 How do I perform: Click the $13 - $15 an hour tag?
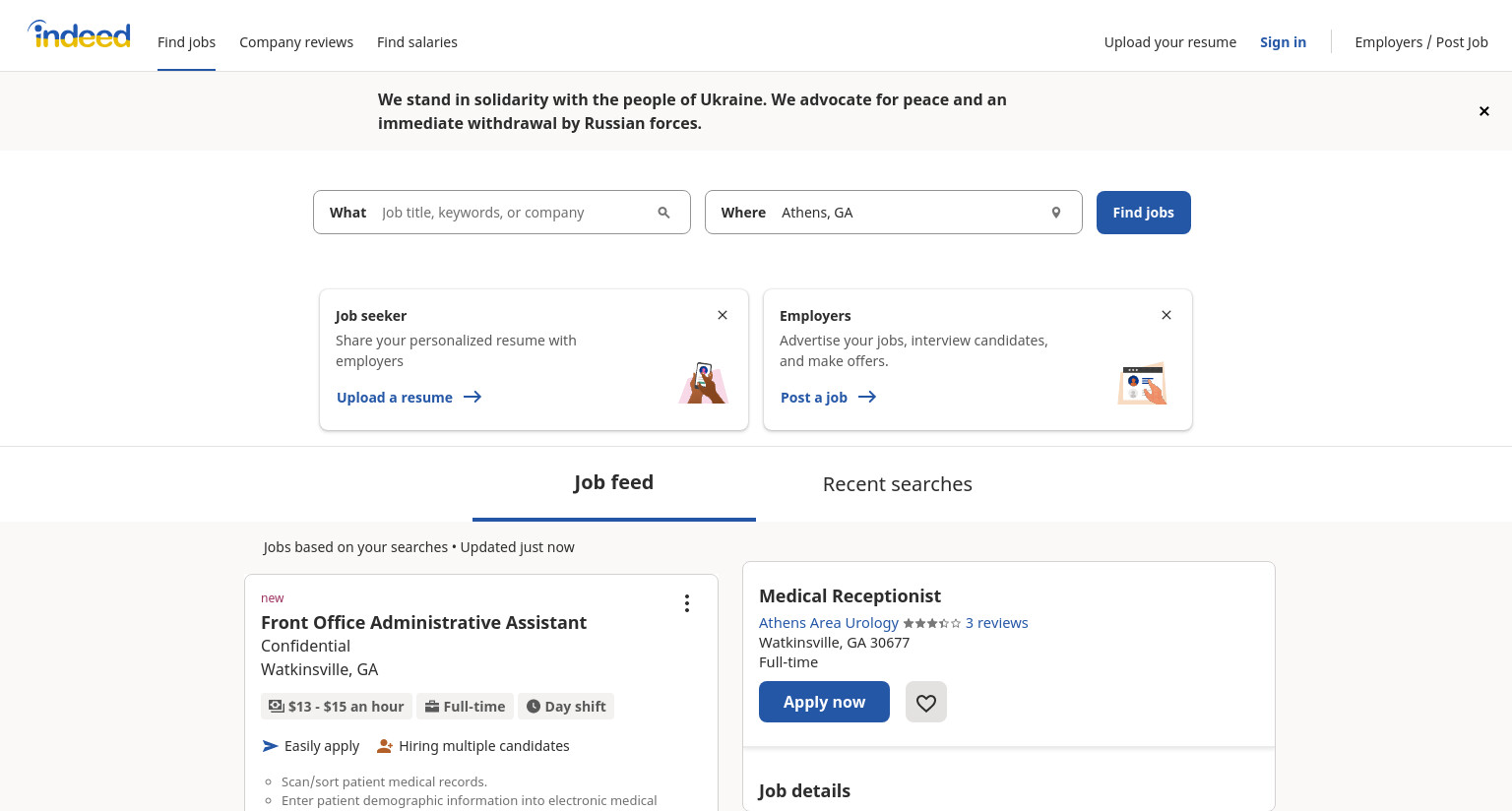[x=337, y=707]
